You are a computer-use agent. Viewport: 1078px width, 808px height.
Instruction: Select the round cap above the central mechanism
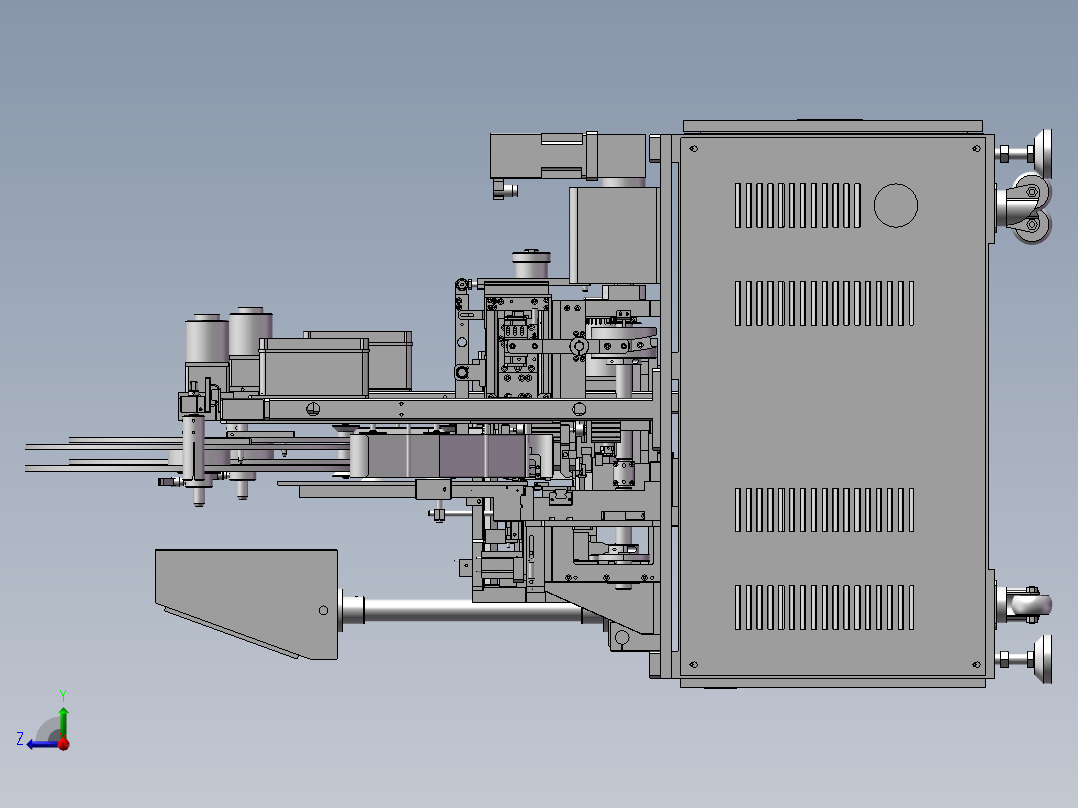point(531,264)
